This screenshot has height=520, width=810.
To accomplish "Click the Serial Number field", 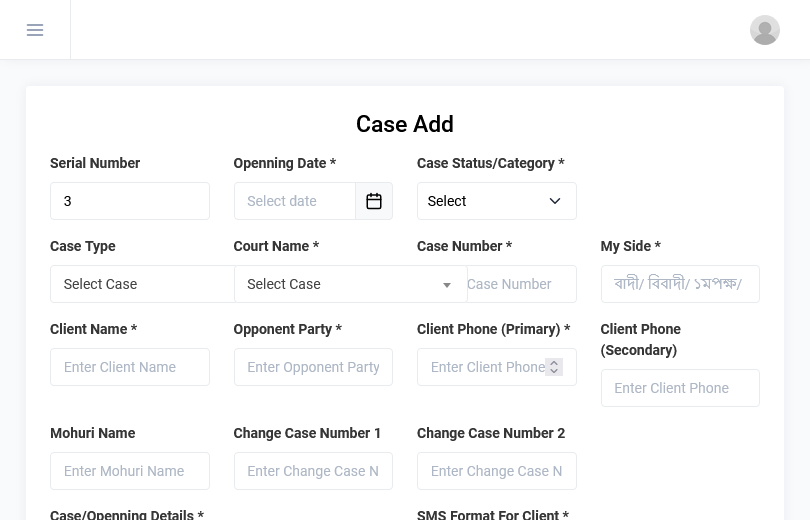I will [x=130, y=201].
